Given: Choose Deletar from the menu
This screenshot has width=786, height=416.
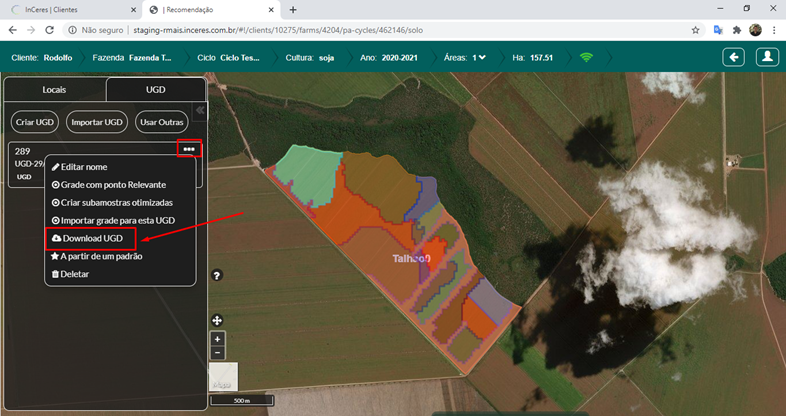Looking at the screenshot, I should tap(70, 274).
